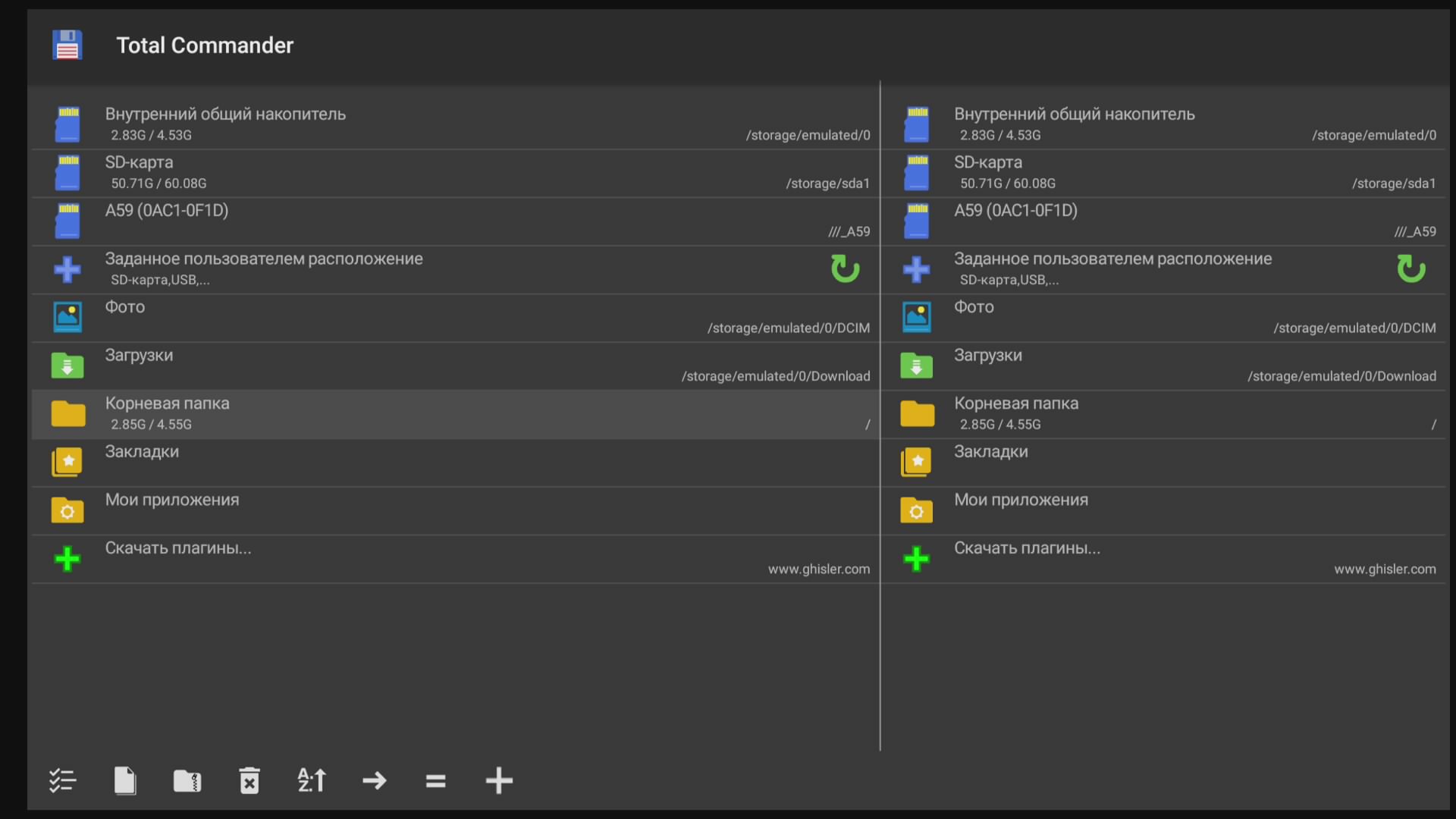This screenshot has height=819, width=1456.
Task: Open 'Мои приложения' label in left panel
Action: [x=172, y=500]
